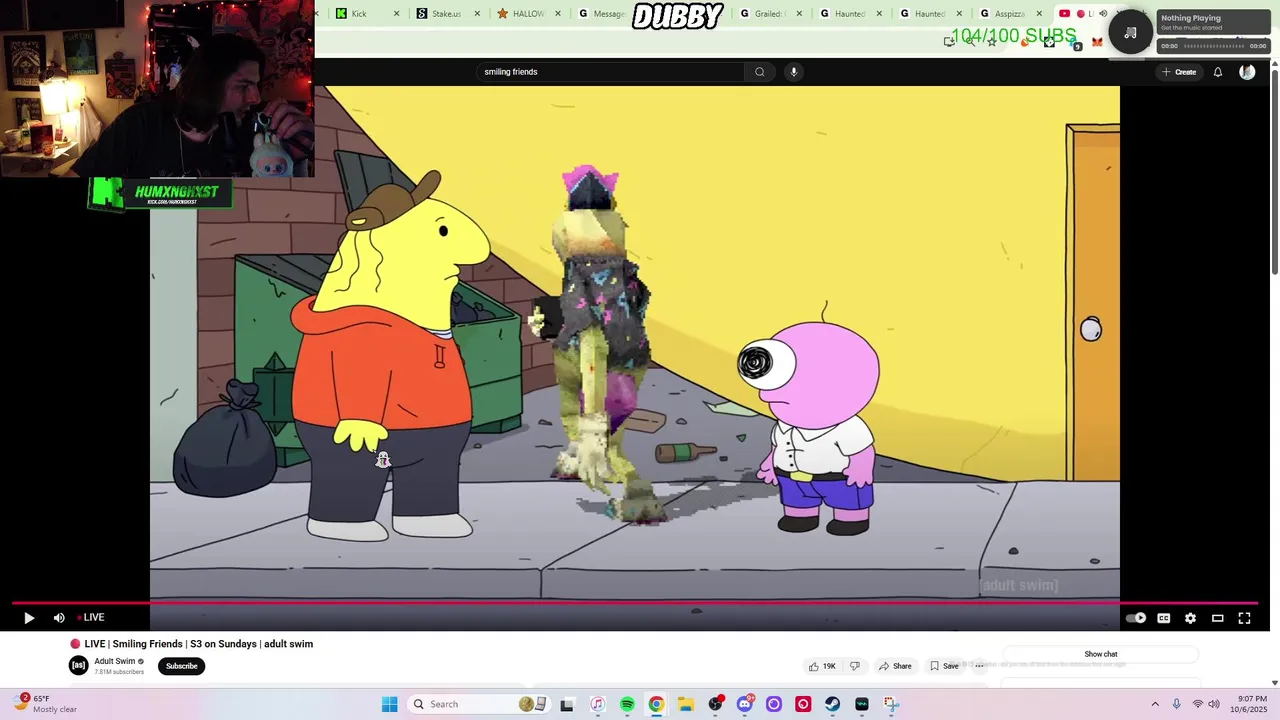This screenshot has height=720, width=1280.
Task: Click the music widget time progress bar
Action: (x=1213, y=46)
